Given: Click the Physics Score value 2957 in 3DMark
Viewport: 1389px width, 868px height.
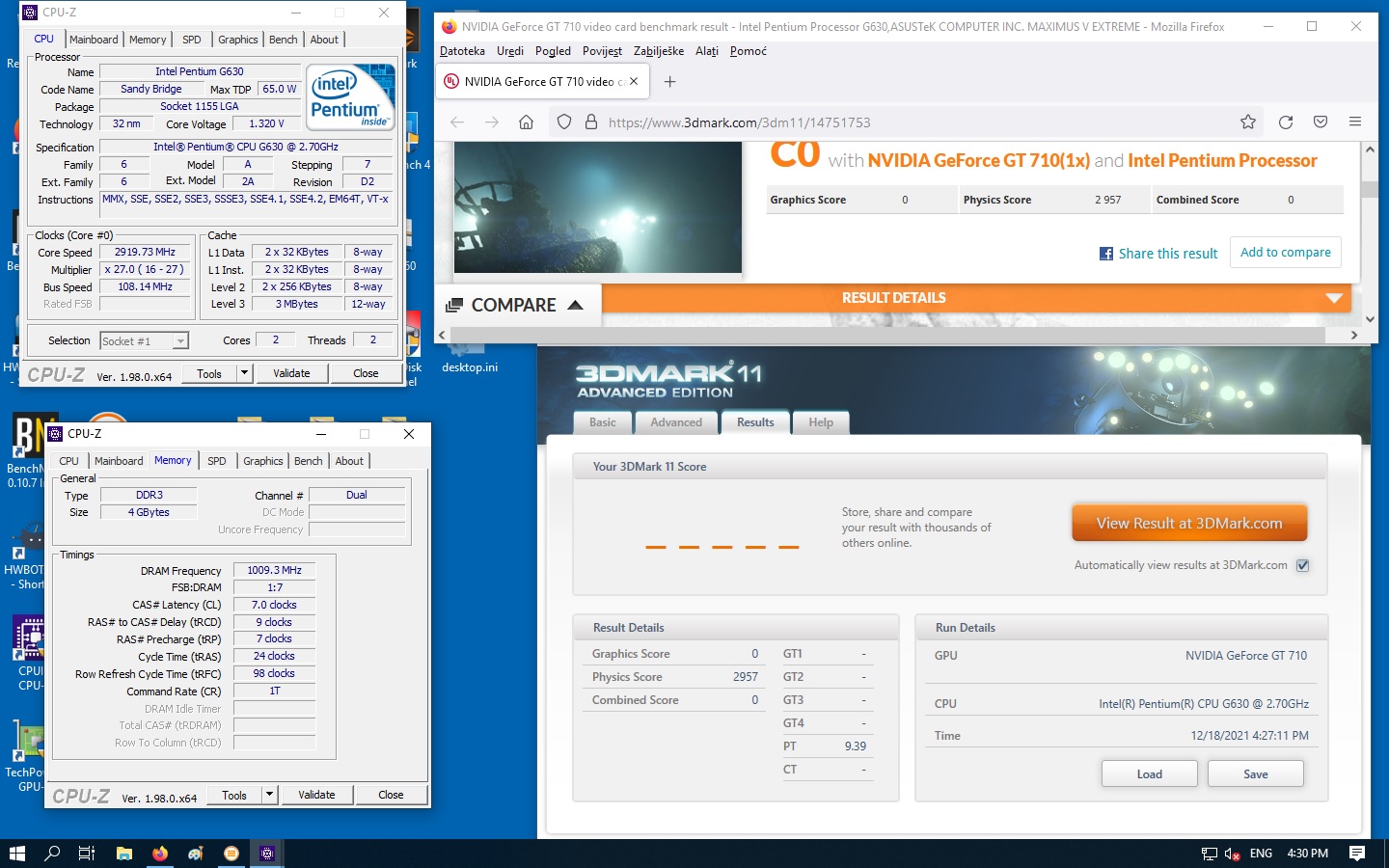Looking at the screenshot, I should [745, 677].
